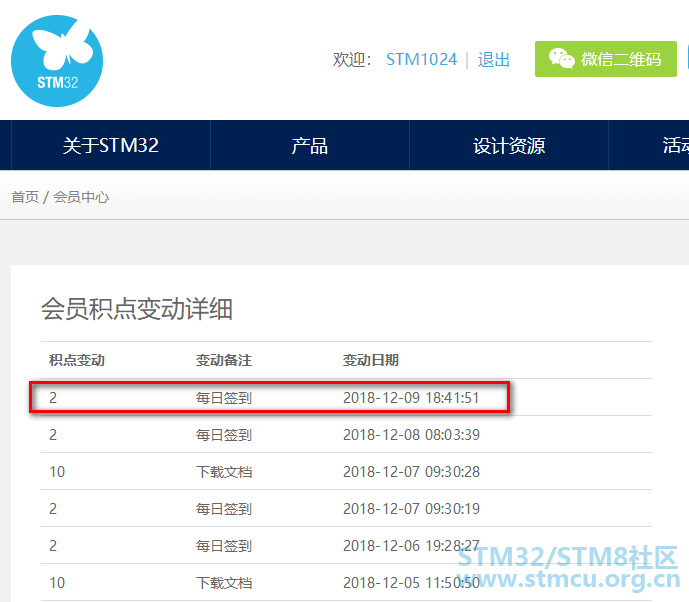Click the 微信二维码 green button
Image resolution: width=689 pixels, height=602 pixels.
click(606, 59)
